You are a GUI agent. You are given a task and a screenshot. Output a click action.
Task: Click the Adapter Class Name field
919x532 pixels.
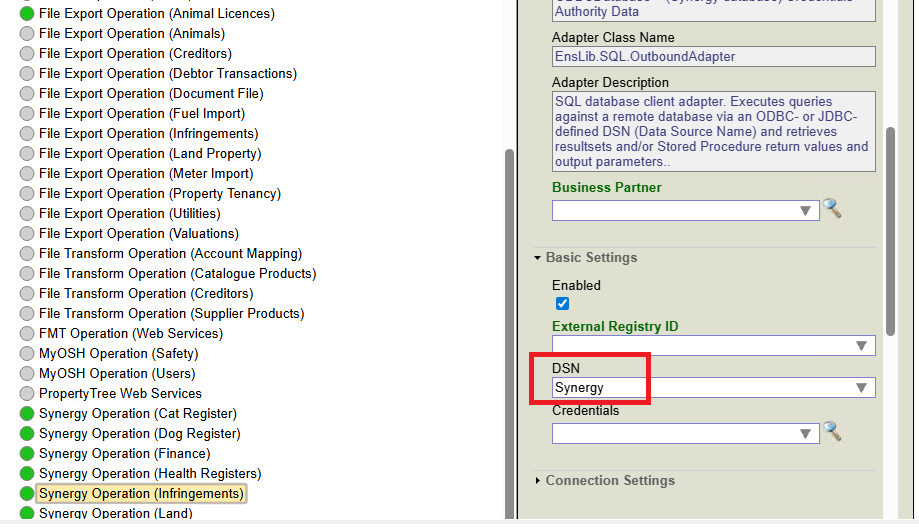pyautogui.click(x=713, y=57)
